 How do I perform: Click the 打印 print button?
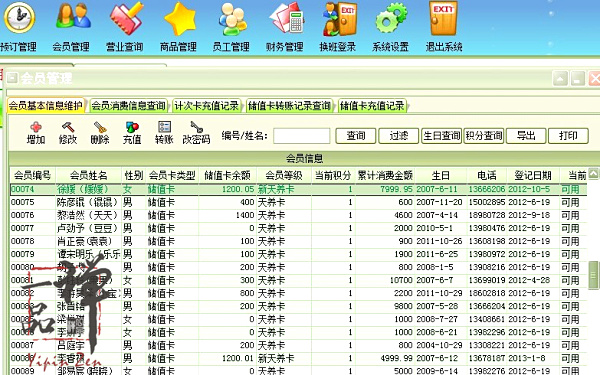click(568, 136)
